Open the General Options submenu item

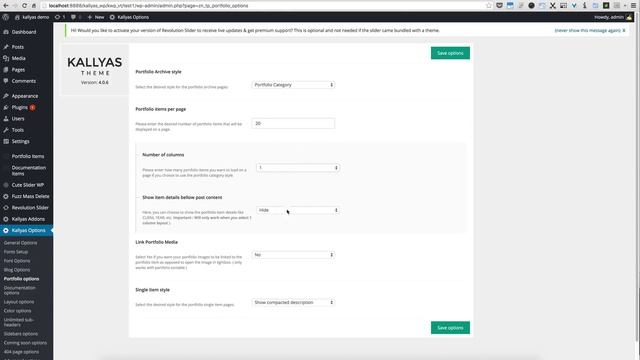pyautogui.click(x=20, y=243)
